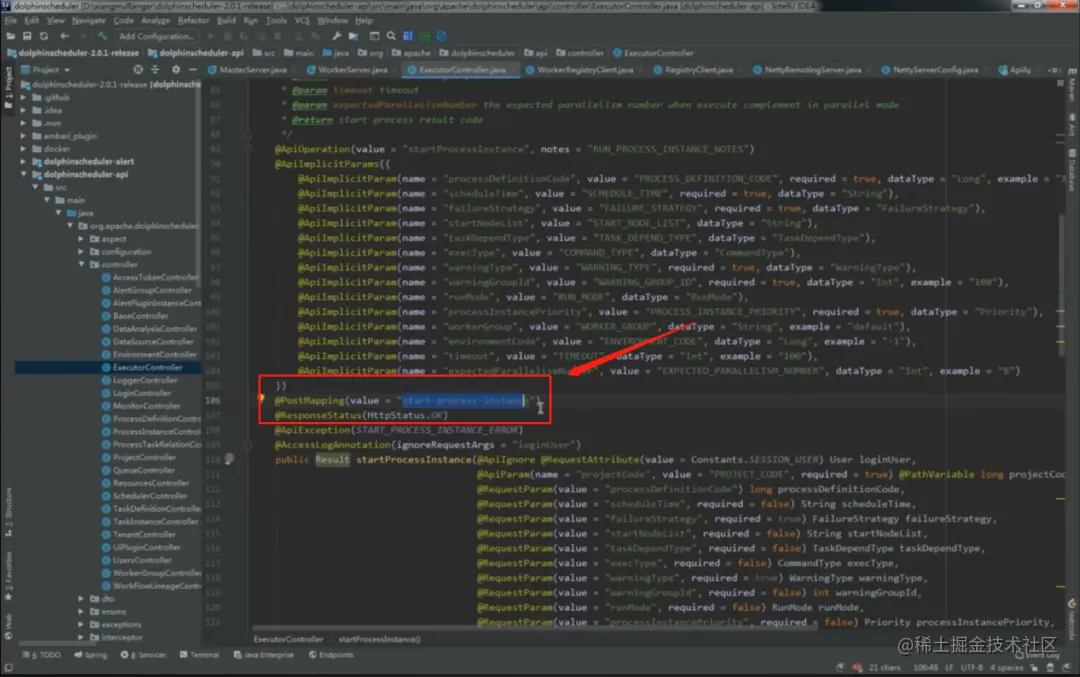
Task: Open the Terminal tool window
Action: (x=199, y=655)
